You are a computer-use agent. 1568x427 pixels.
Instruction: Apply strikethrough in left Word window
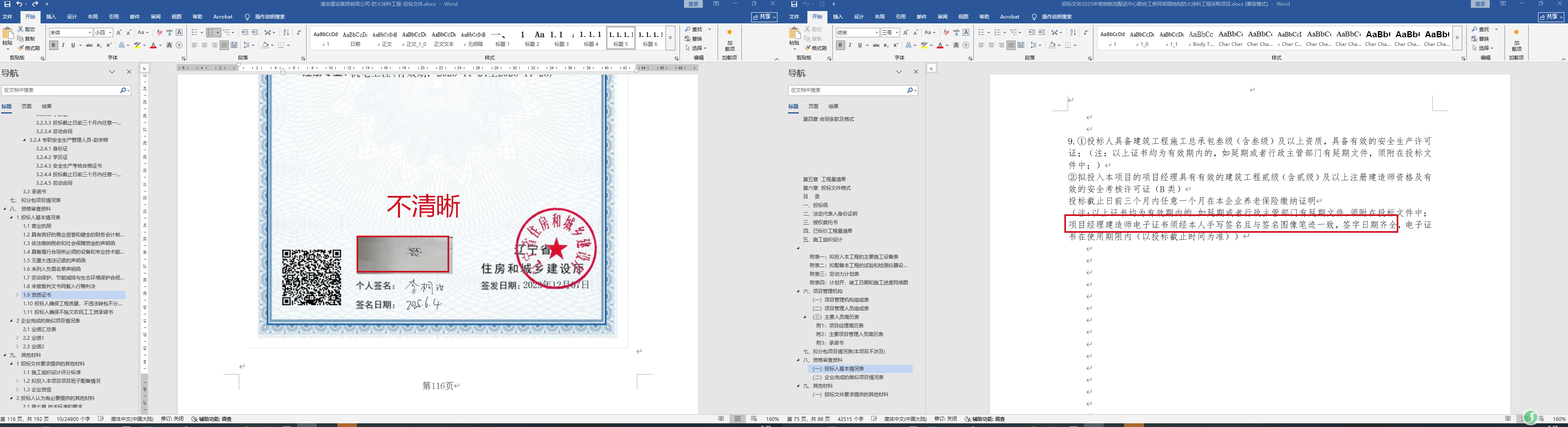point(89,45)
